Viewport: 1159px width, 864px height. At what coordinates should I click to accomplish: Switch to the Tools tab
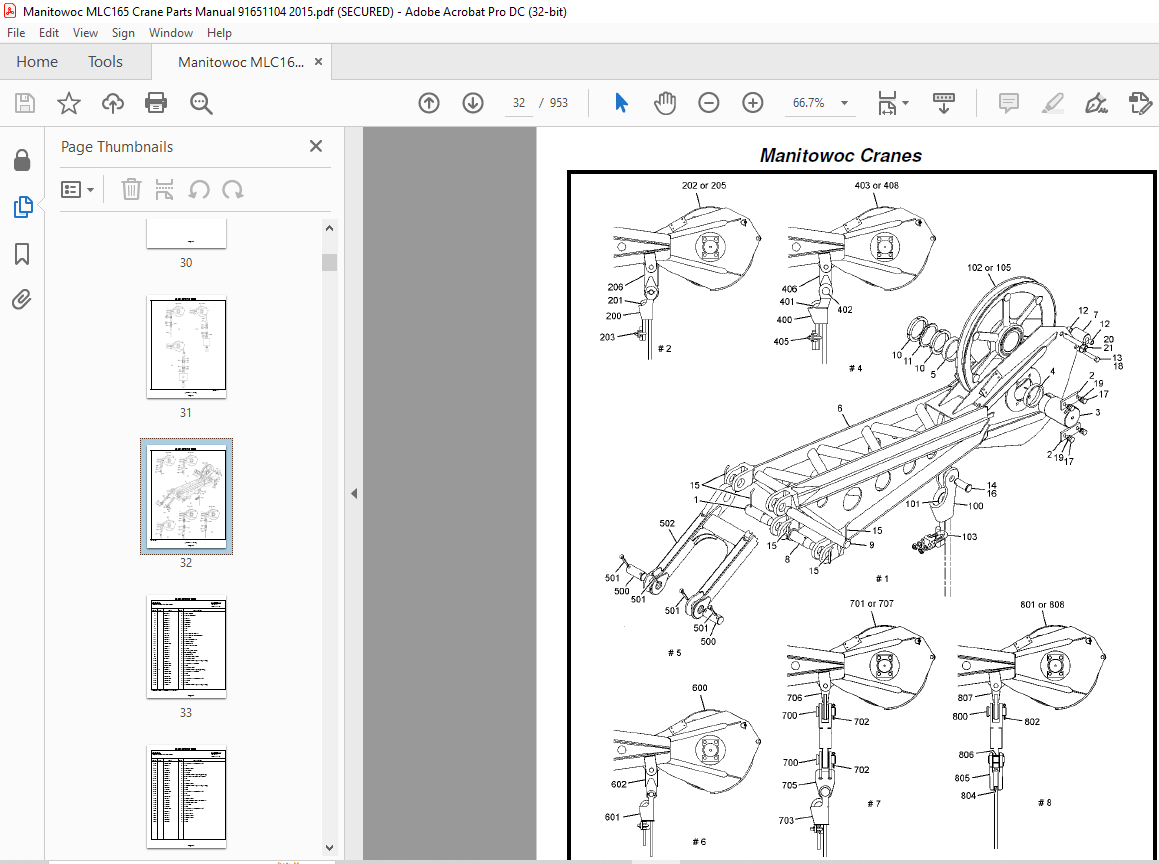tap(105, 61)
